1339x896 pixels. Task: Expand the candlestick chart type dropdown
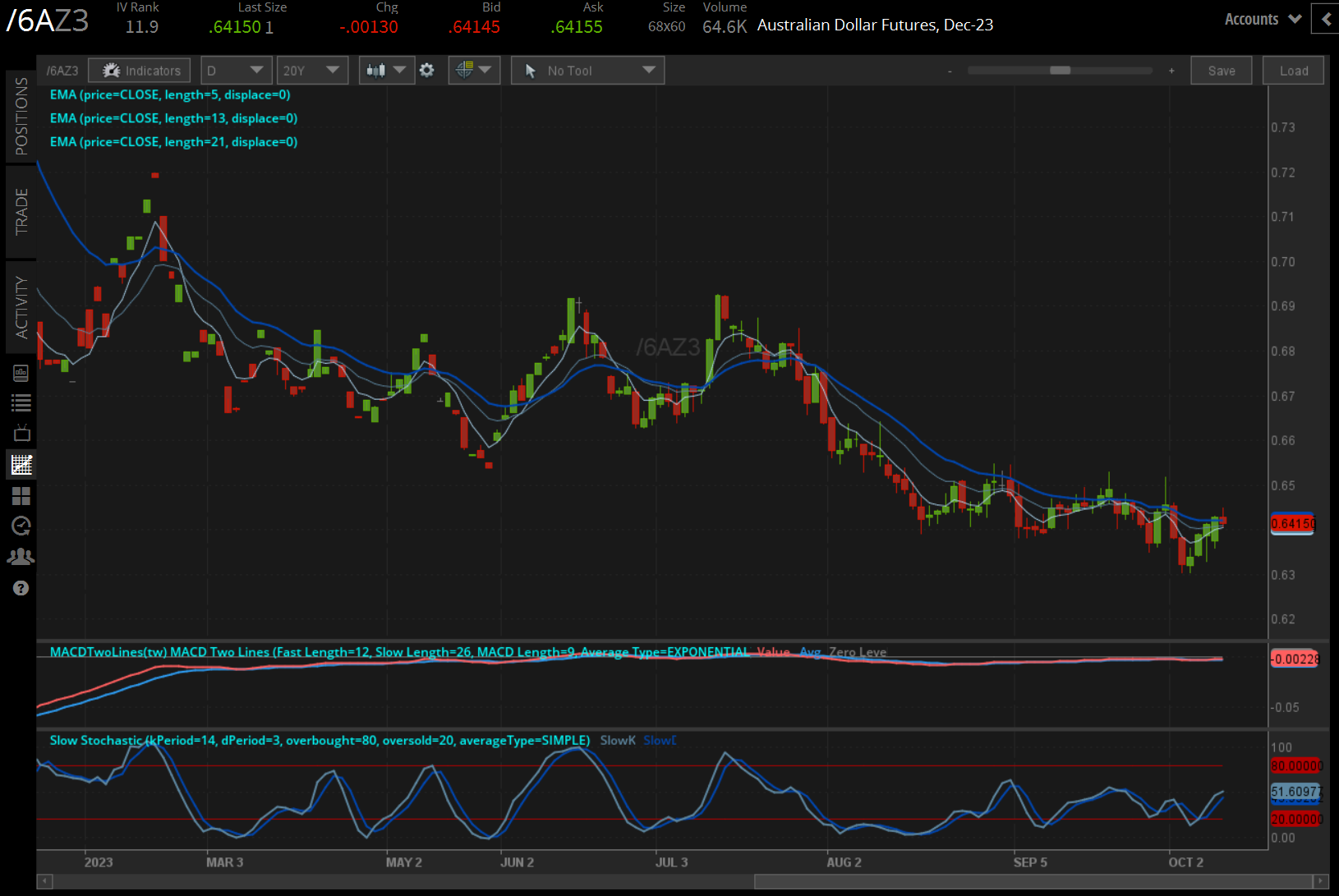click(x=386, y=71)
